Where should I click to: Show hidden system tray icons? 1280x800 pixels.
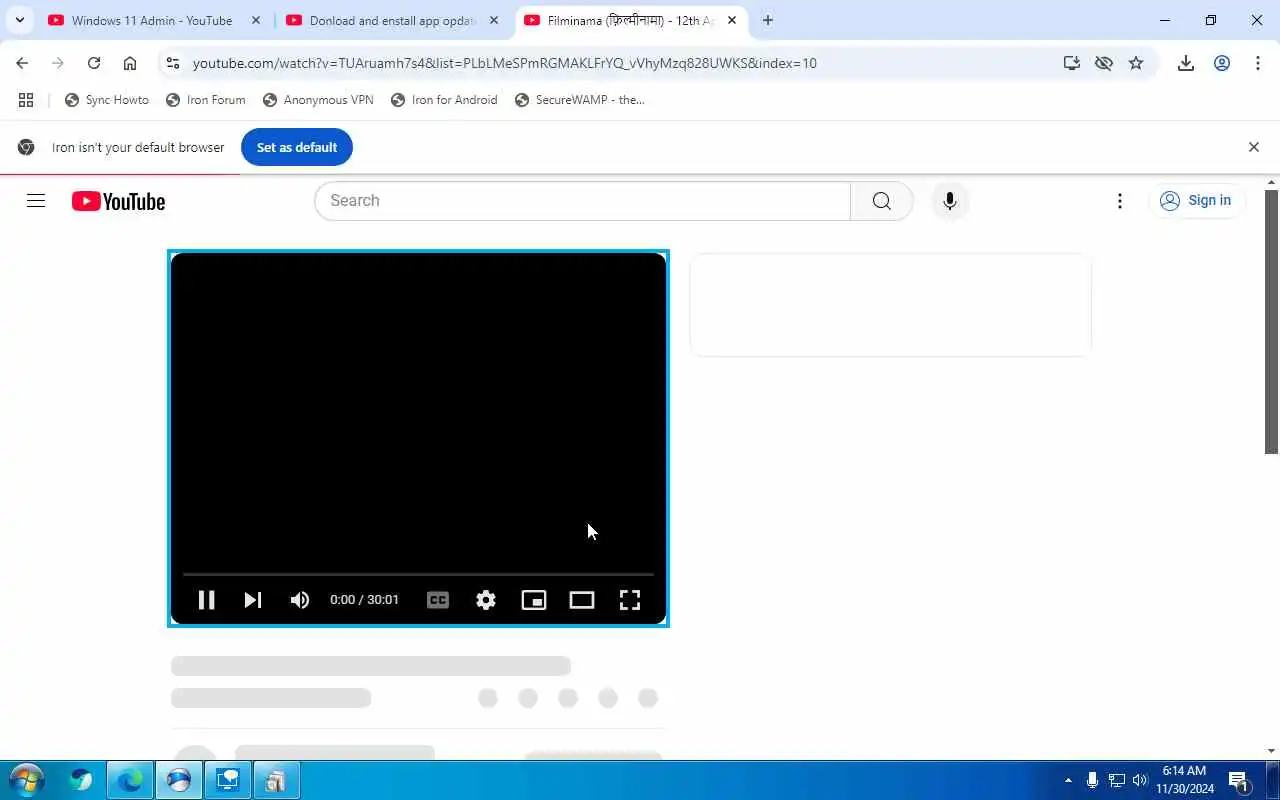1068,780
